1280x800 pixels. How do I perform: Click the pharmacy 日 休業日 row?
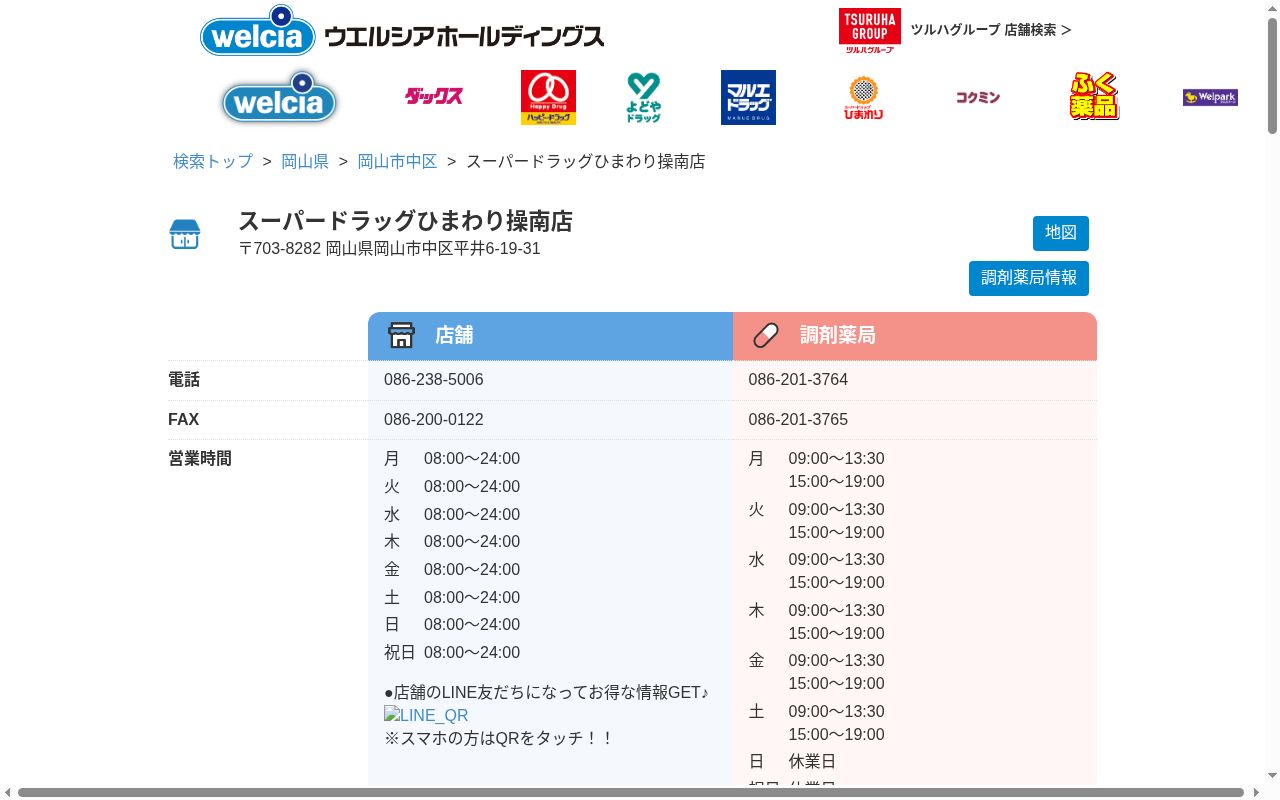(792, 762)
